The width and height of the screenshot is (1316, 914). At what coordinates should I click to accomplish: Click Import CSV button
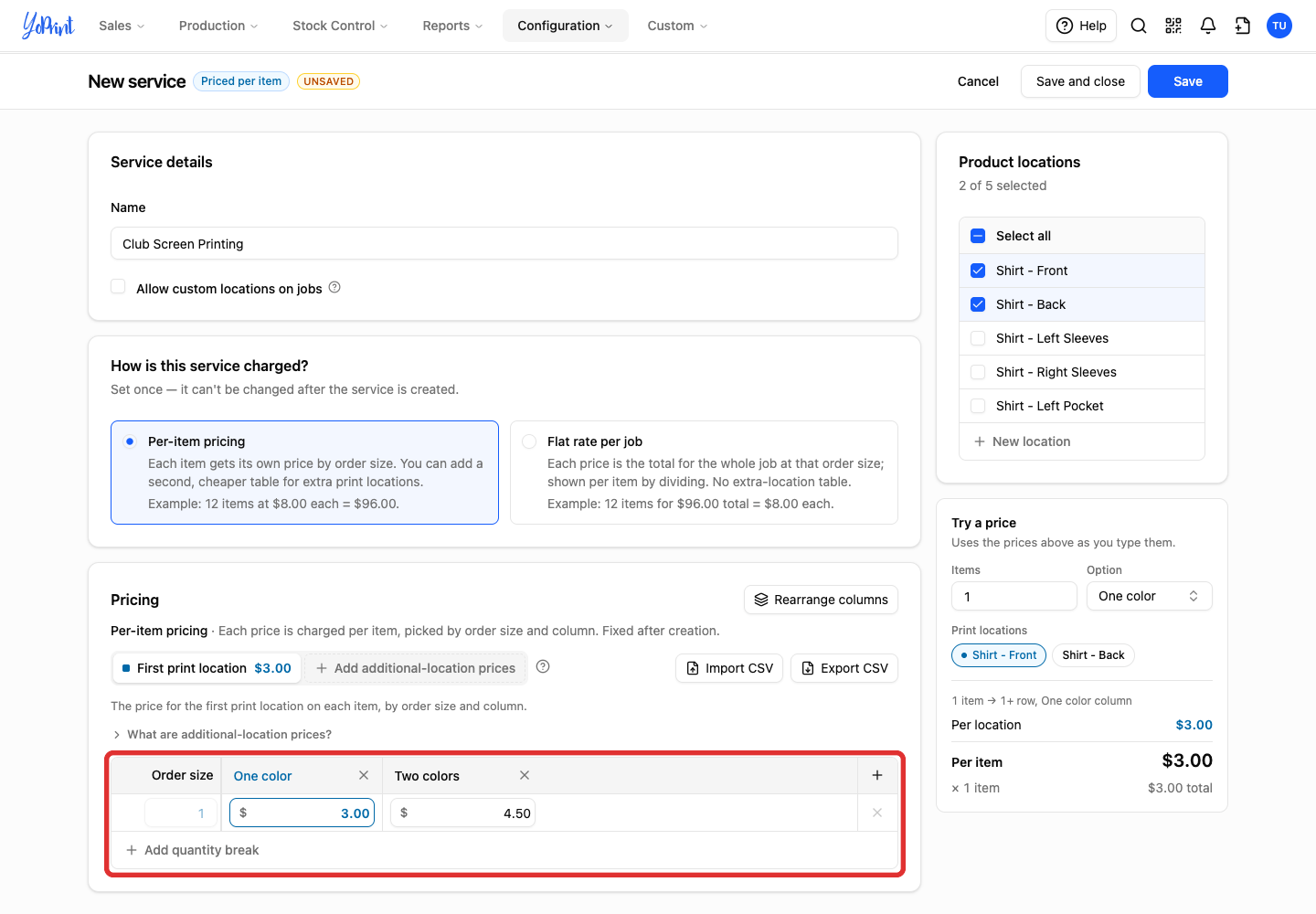coord(729,668)
